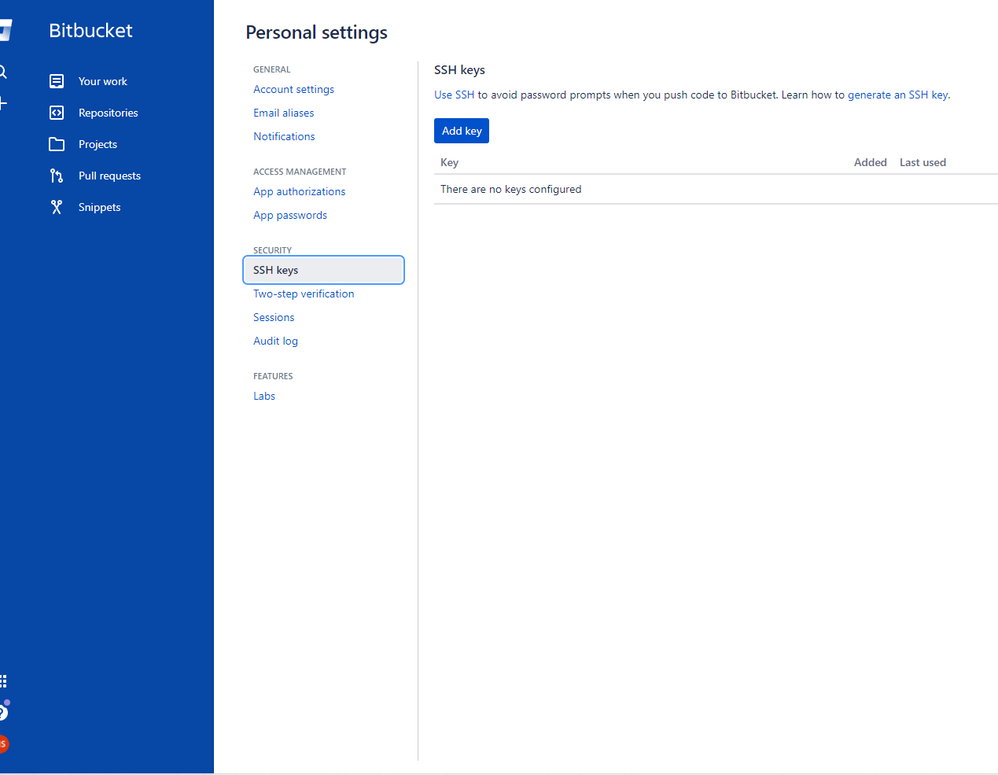Open the app switcher grid icon
Image resolution: width=998 pixels, height=775 pixels.
pyautogui.click(x=3, y=681)
